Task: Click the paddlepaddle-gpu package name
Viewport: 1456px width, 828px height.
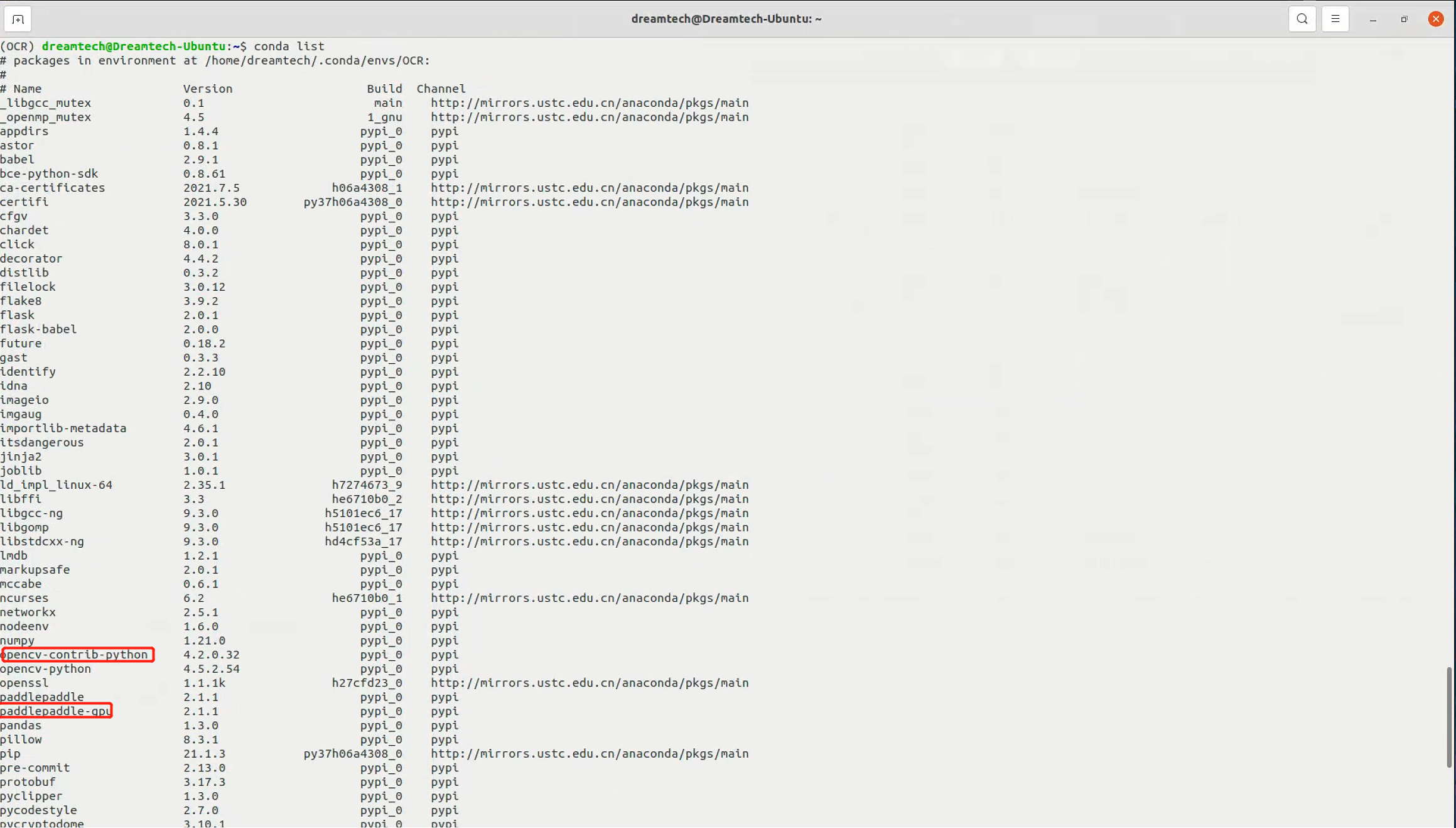Action: (x=55, y=711)
